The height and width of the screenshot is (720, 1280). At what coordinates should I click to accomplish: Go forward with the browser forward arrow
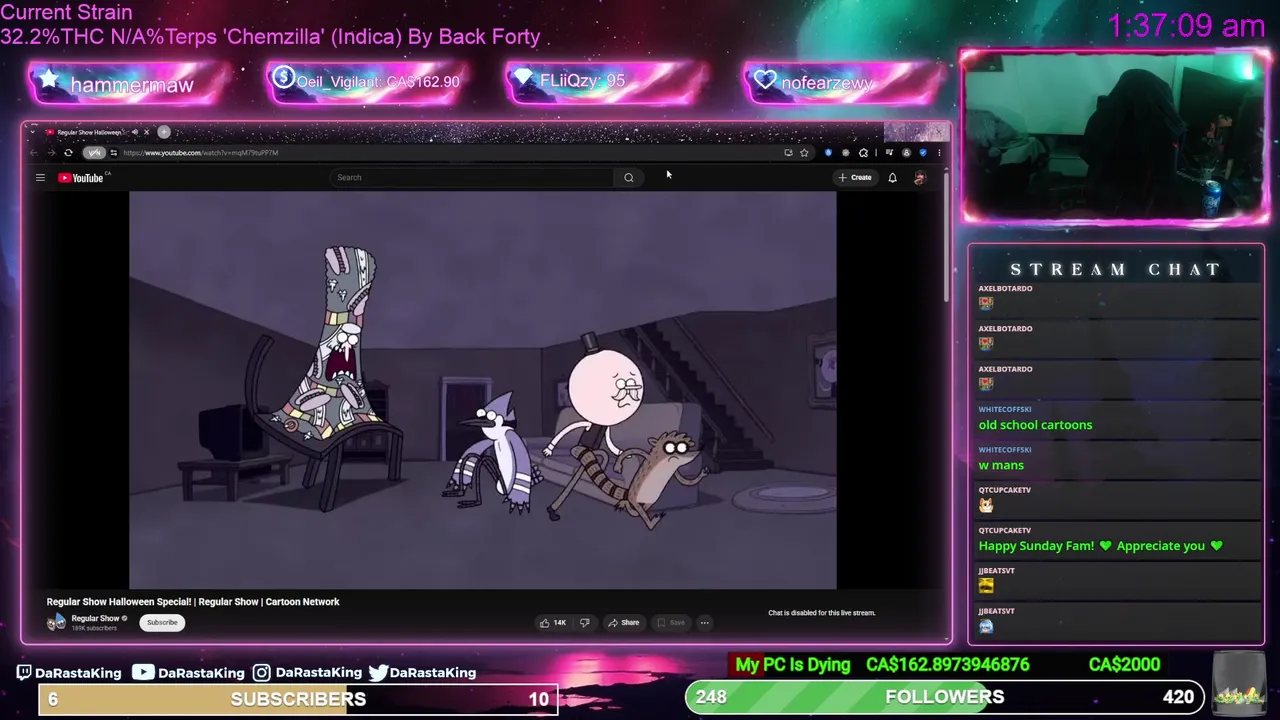51,153
